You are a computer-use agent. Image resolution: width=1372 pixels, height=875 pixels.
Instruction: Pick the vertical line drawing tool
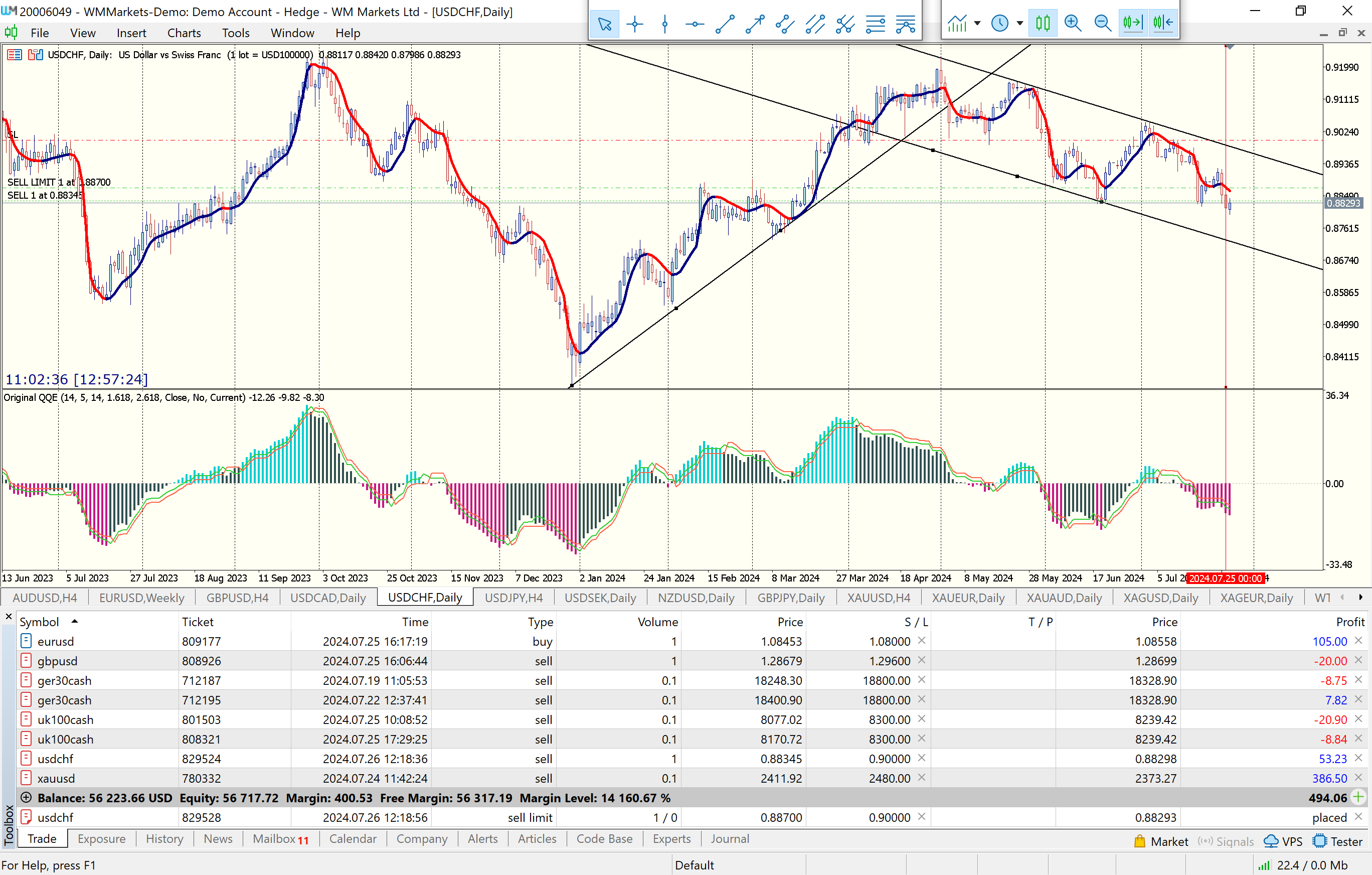(x=664, y=24)
